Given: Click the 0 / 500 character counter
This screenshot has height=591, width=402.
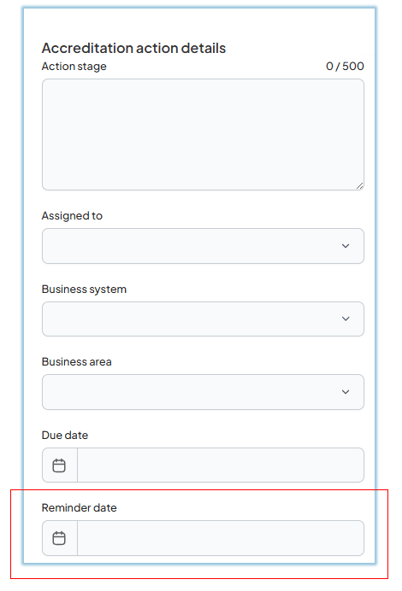Looking at the screenshot, I should pos(345,66).
